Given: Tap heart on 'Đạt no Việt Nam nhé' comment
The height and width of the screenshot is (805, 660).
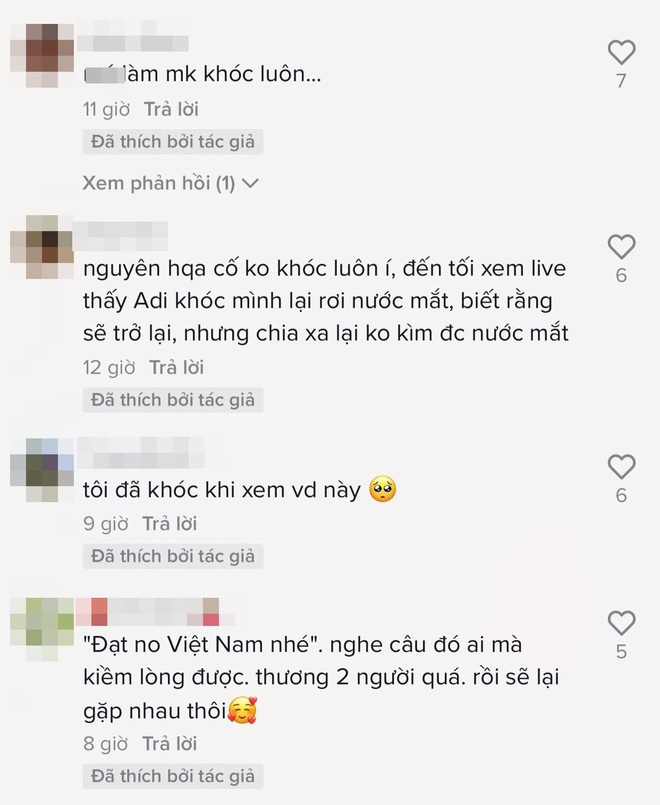Looking at the screenshot, I should pos(622,623).
